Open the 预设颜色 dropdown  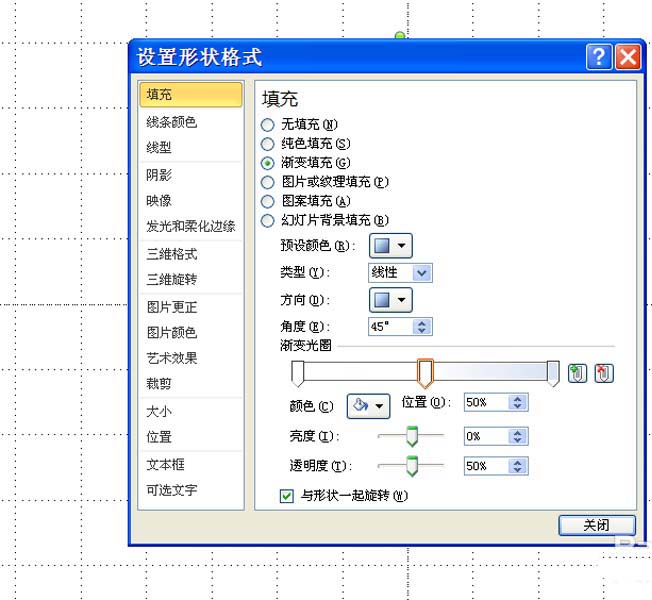click(390, 245)
